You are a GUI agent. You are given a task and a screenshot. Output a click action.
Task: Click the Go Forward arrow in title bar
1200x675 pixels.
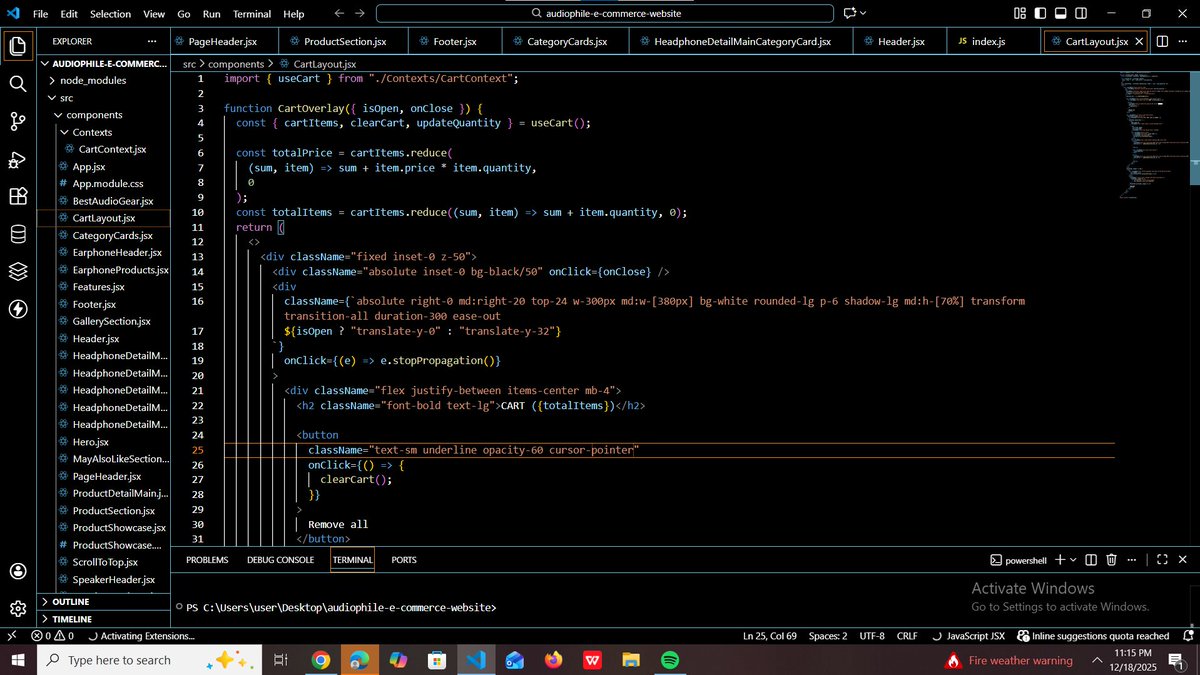pos(360,13)
